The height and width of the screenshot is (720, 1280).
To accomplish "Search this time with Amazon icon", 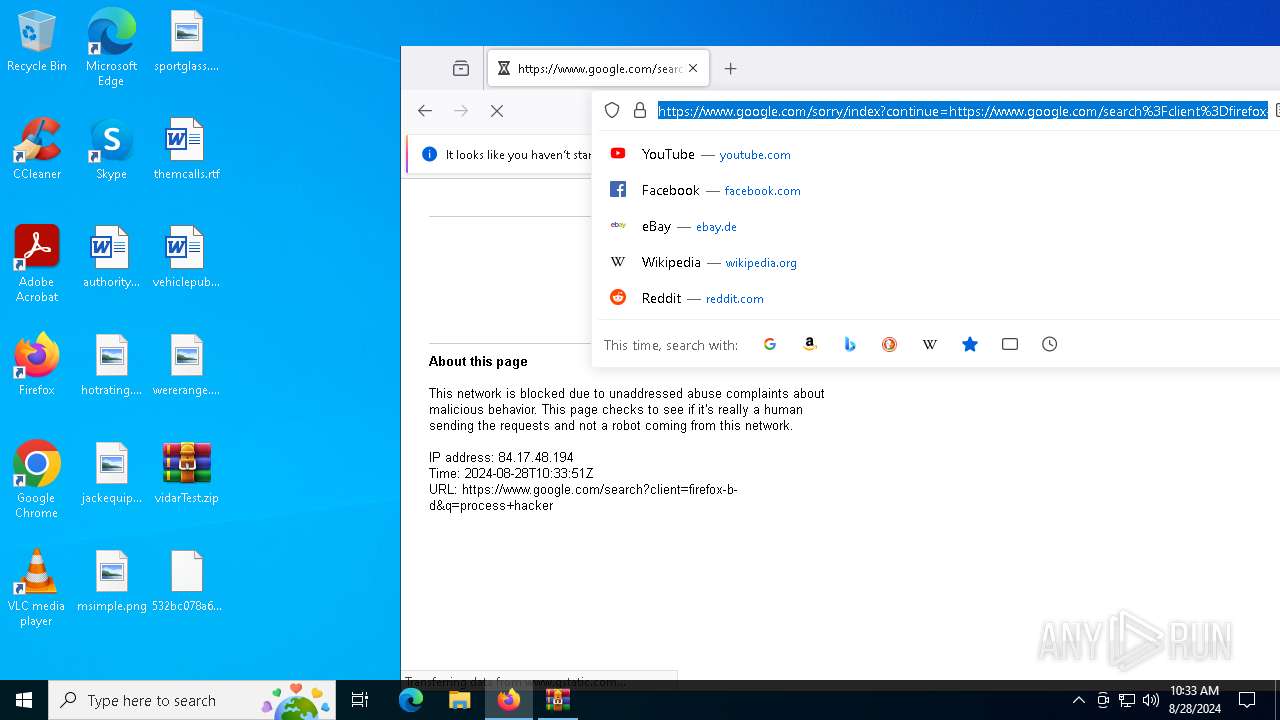I will (x=810, y=344).
